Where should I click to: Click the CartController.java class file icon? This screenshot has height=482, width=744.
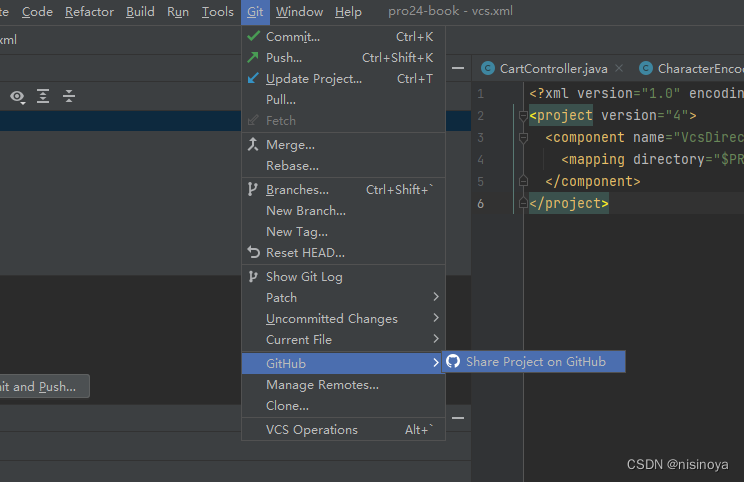pos(488,68)
